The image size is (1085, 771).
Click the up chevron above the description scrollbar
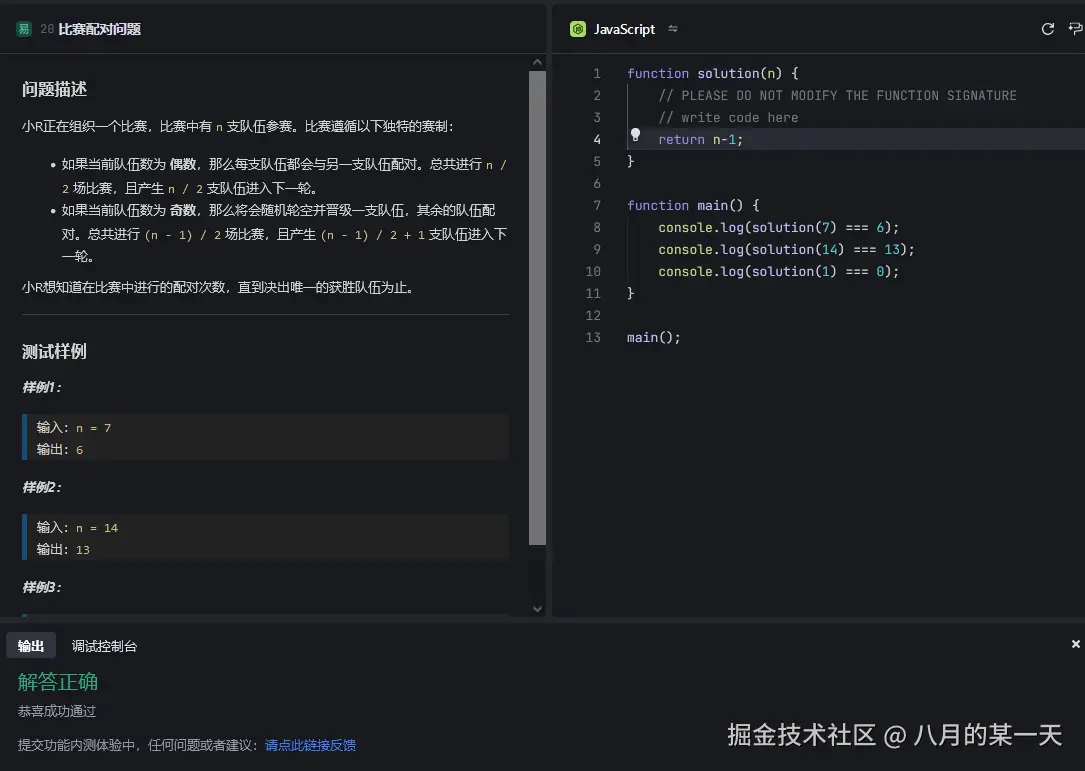(x=538, y=60)
